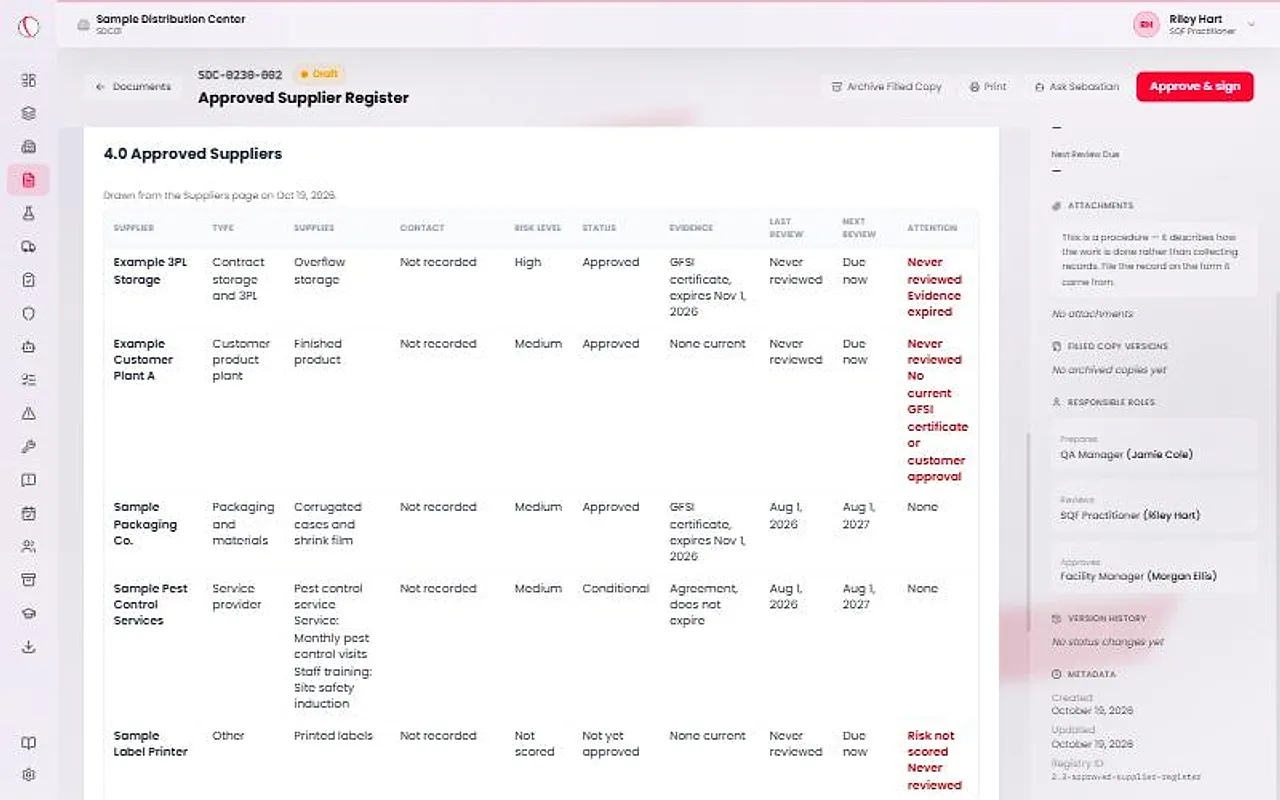Viewport: 1280px width, 800px height.
Task: Expand the Riley Hart user menu chevron
Action: (1251, 24)
